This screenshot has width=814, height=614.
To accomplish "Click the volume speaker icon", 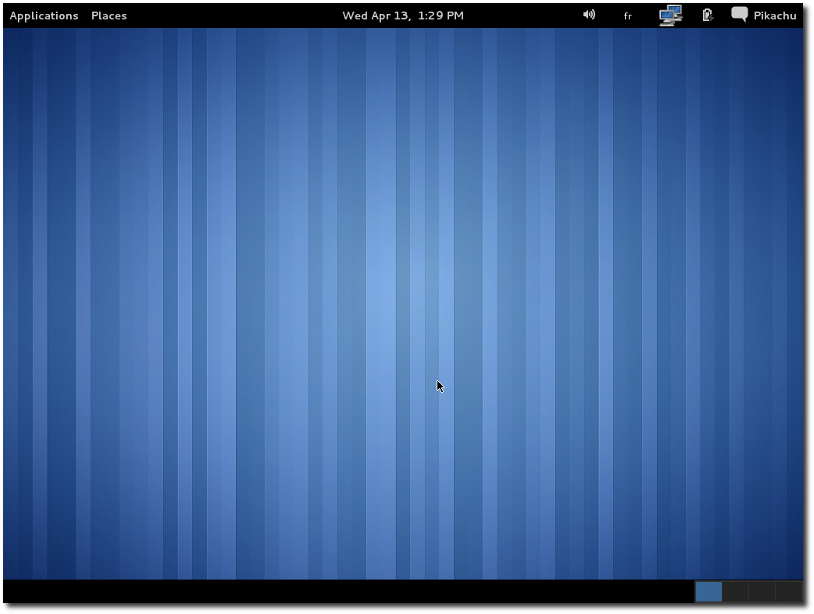I will tap(589, 15).
